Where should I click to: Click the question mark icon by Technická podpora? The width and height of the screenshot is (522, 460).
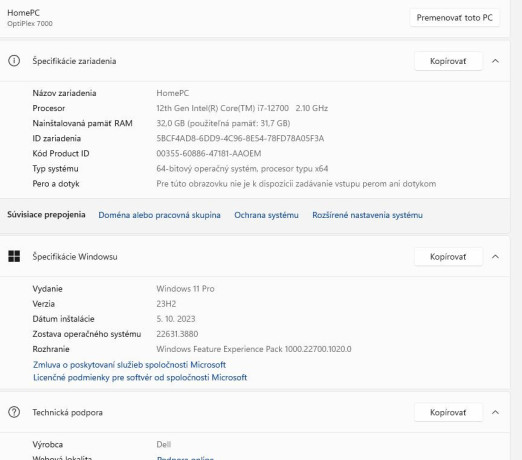14,412
